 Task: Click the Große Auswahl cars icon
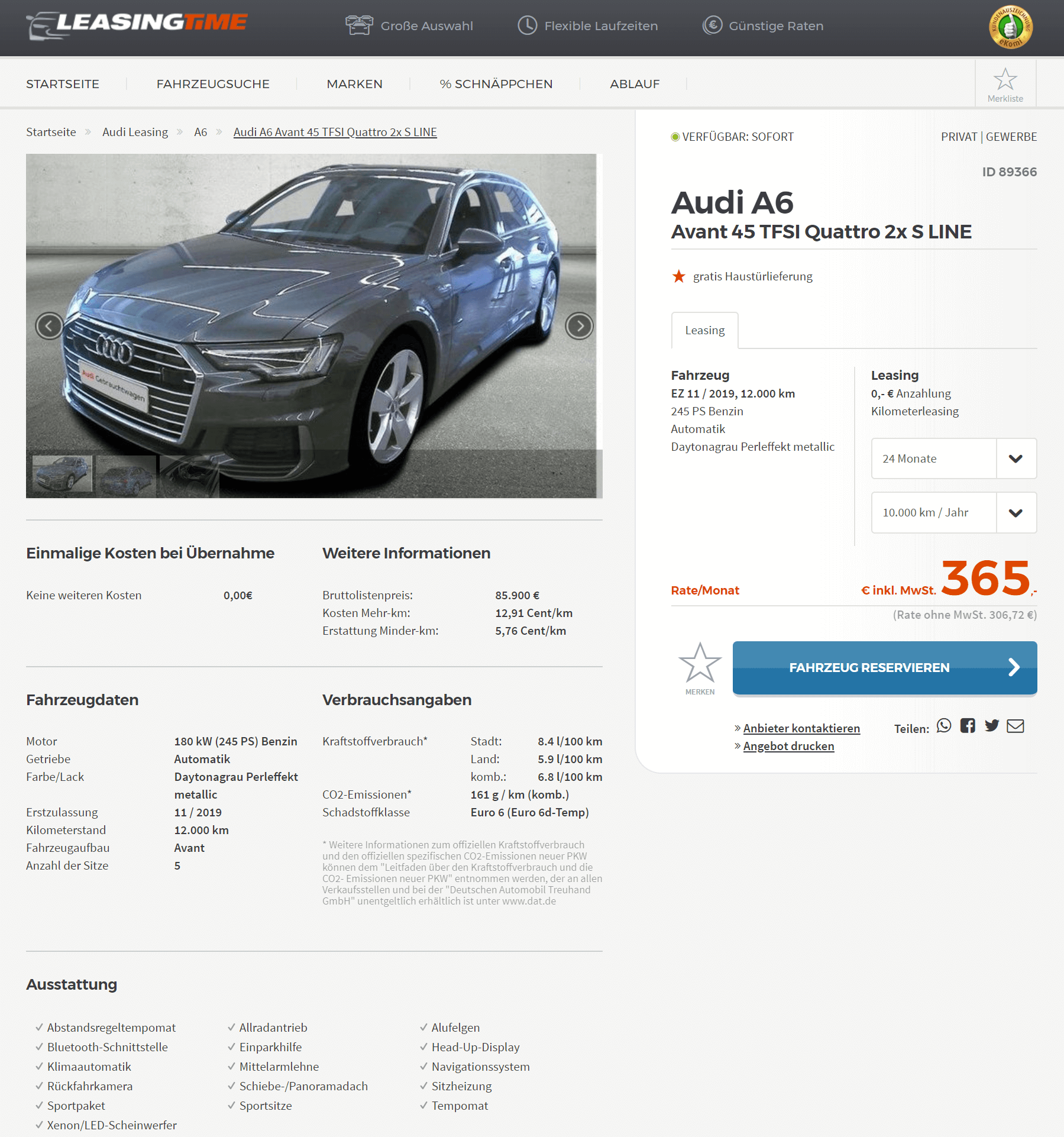(359, 25)
